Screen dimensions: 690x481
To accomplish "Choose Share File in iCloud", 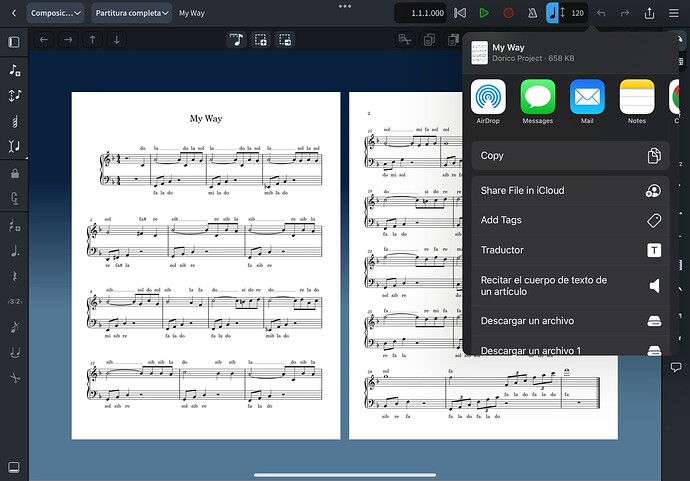I will (x=570, y=191).
